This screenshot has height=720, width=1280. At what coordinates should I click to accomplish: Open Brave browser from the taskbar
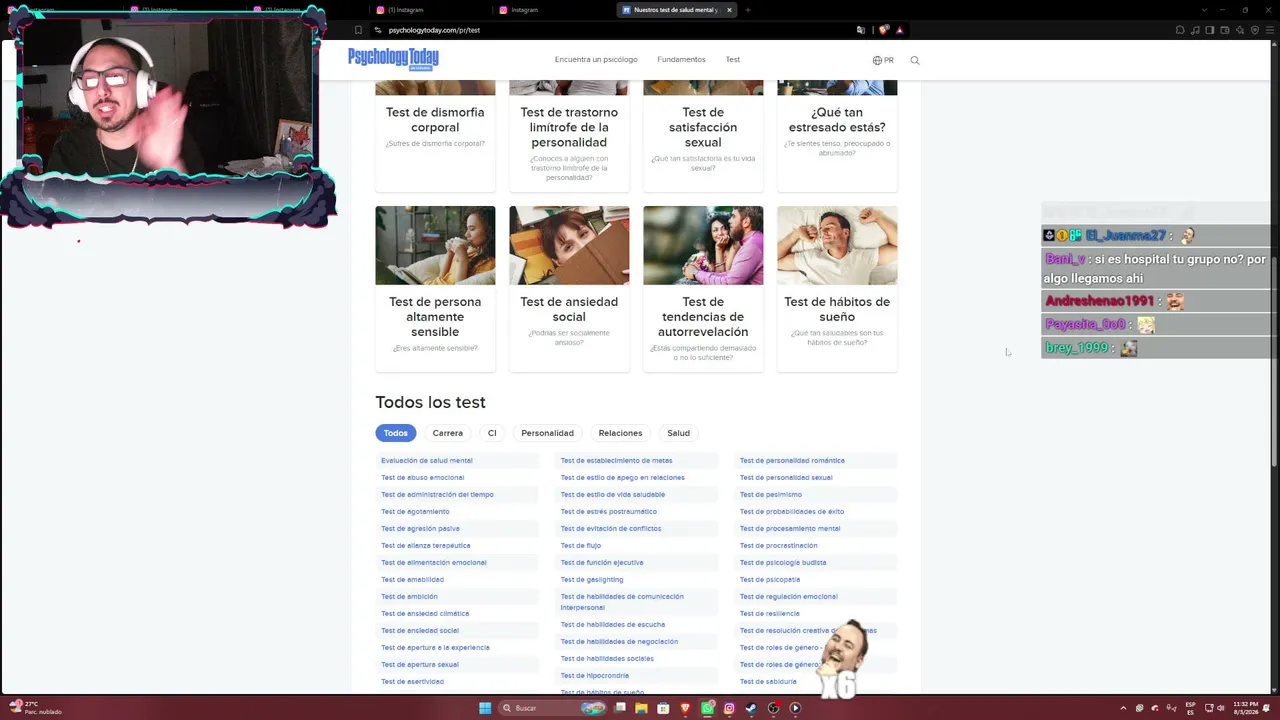[x=685, y=708]
